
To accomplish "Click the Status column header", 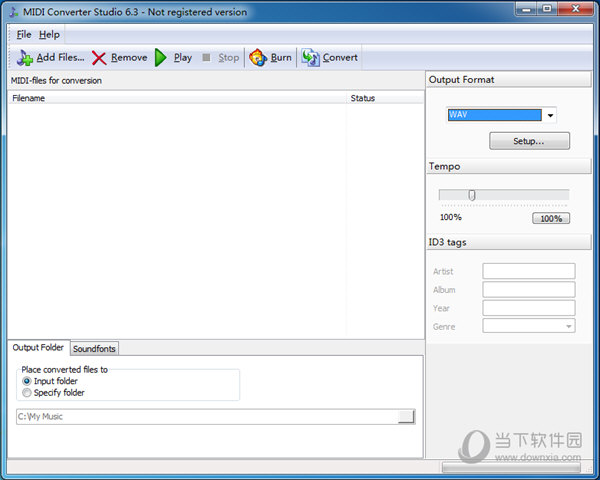I will (x=385, y=98).
